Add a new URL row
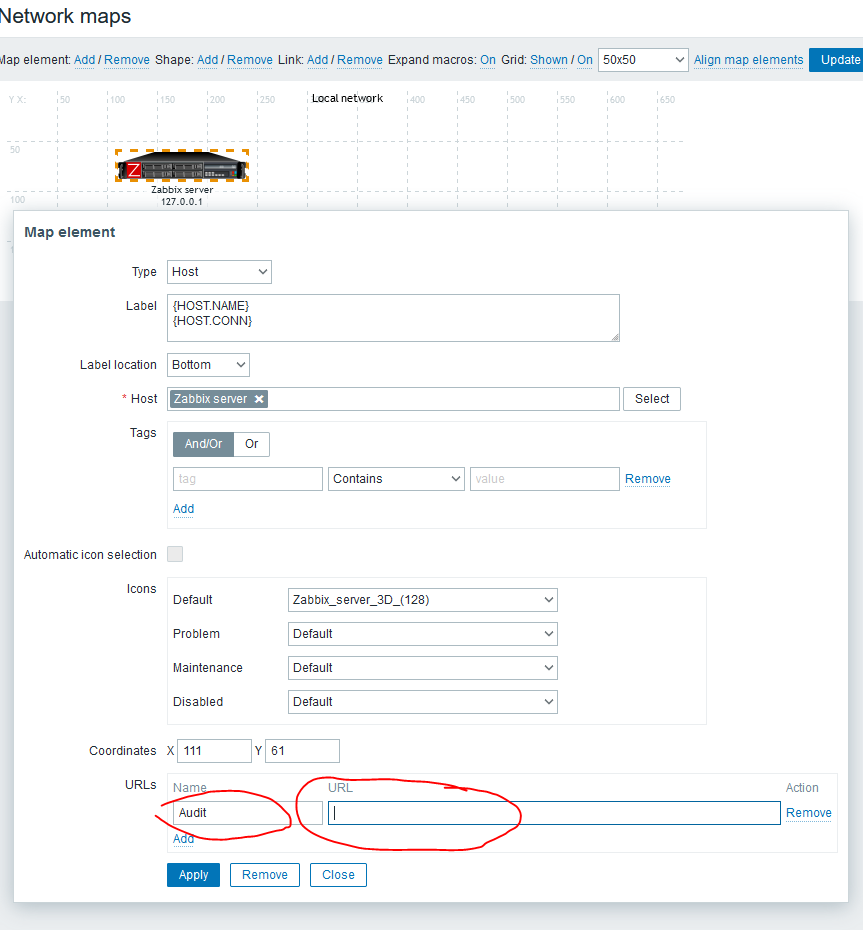 183,839
